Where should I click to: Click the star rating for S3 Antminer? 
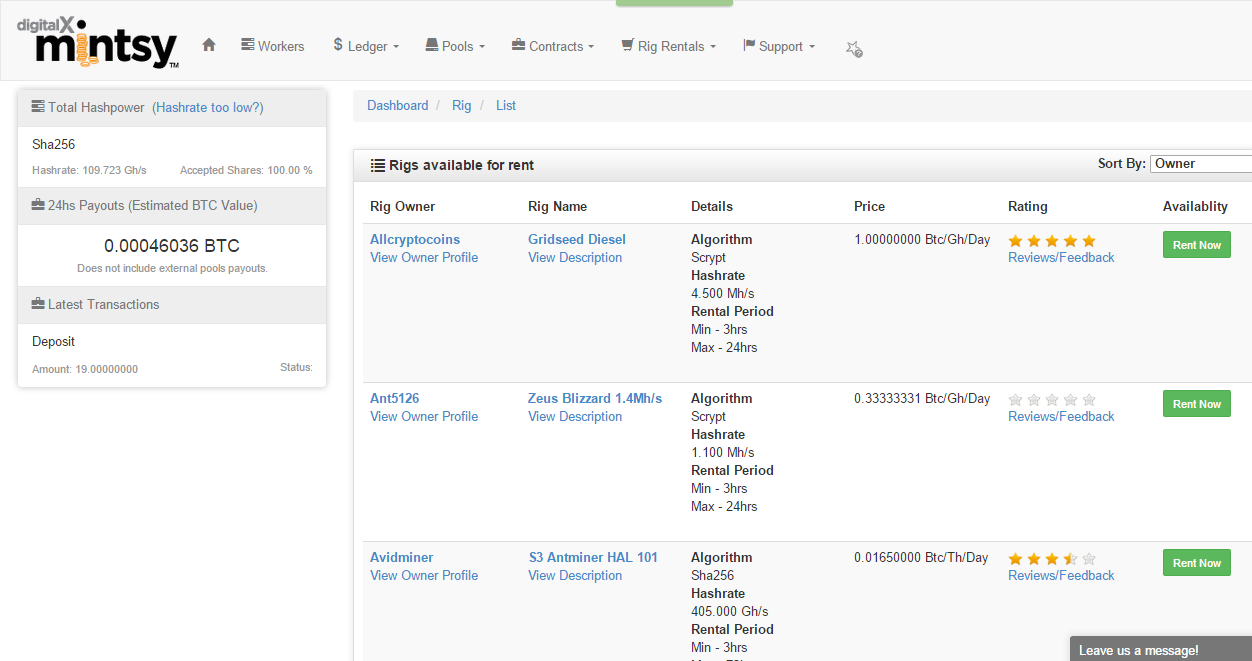click(1052, 559)
